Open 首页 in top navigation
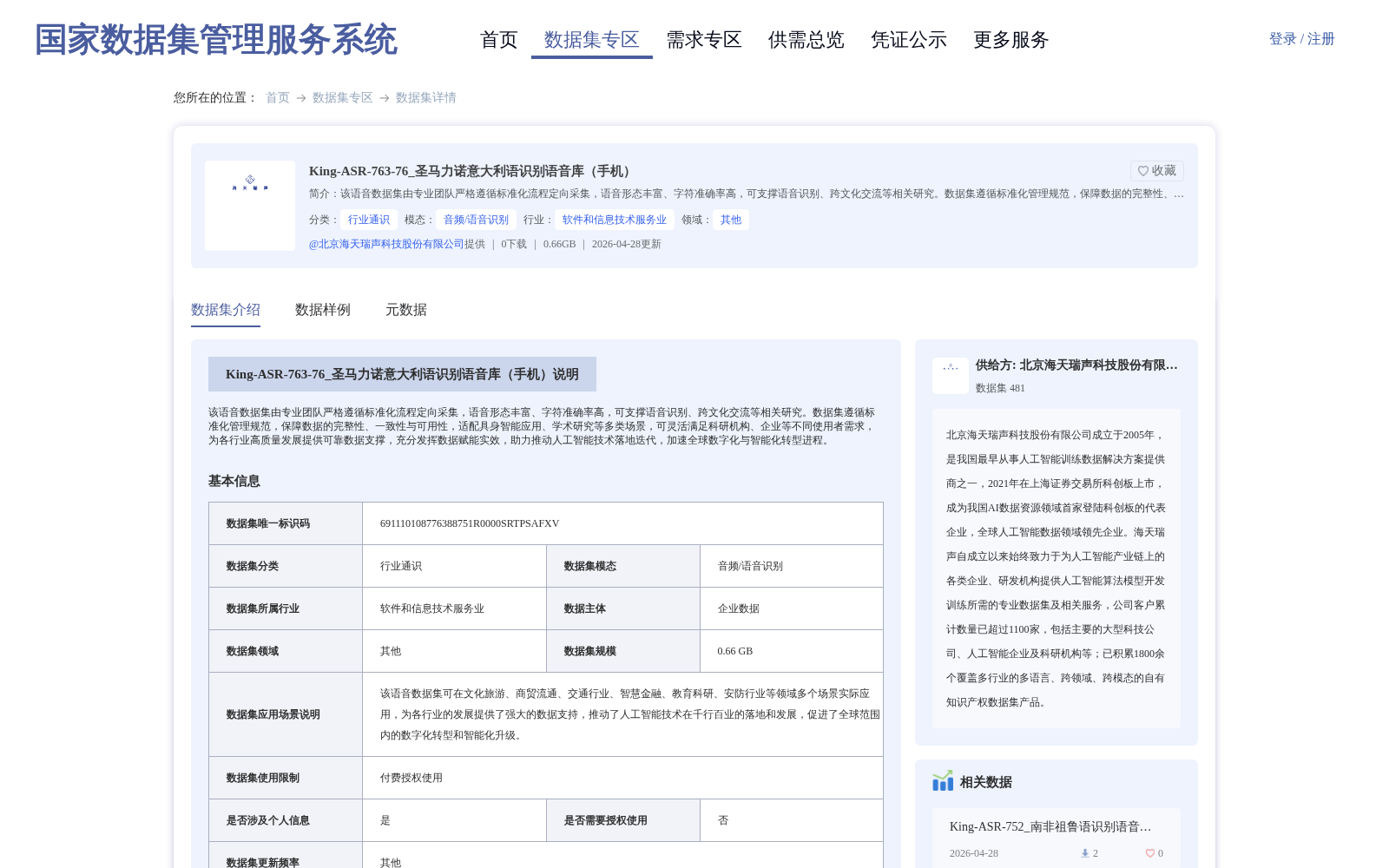1389x868 pixels. pos(499,40)
